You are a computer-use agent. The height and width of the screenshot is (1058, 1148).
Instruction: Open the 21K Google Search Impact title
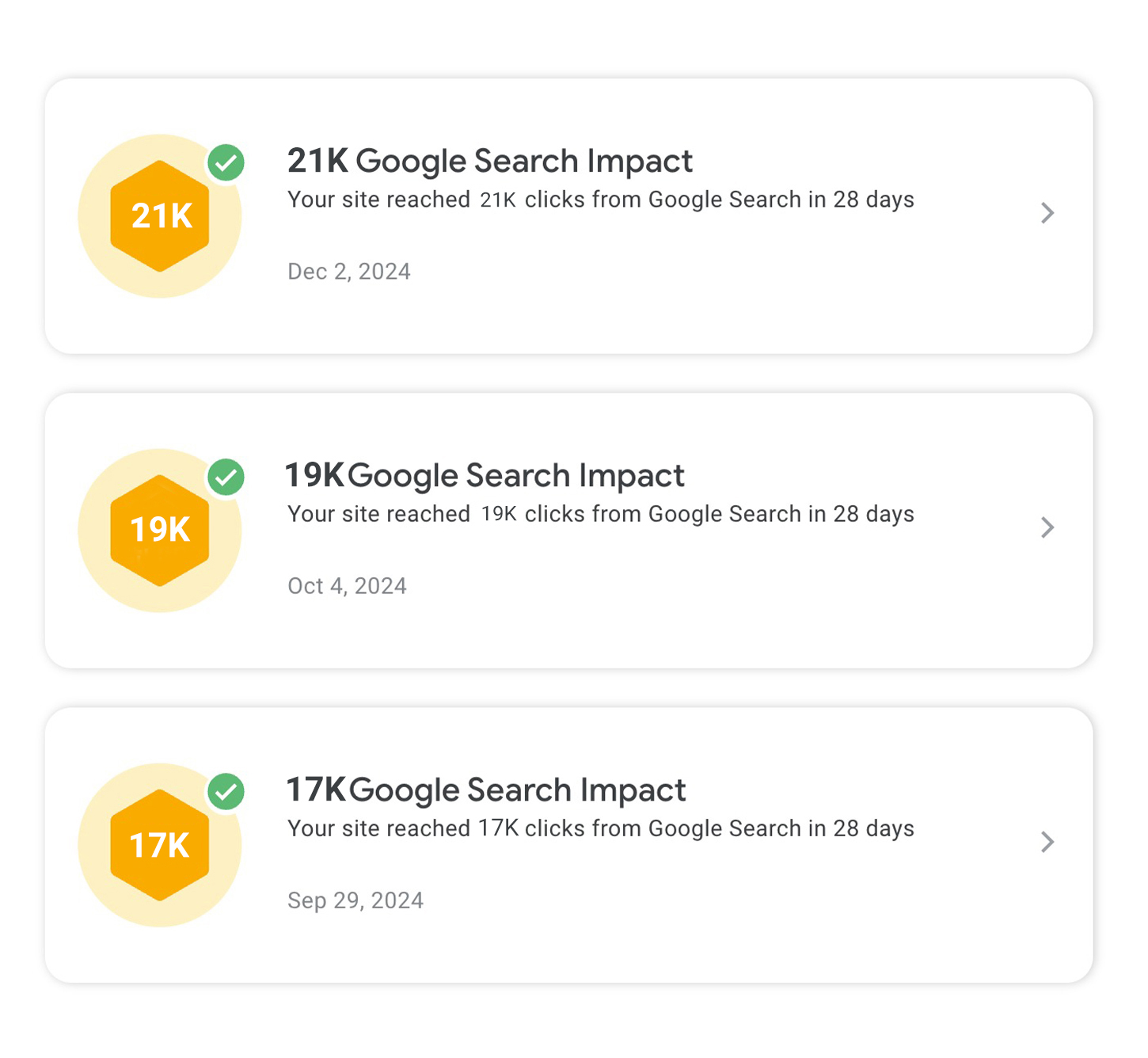tap(489, 162)
